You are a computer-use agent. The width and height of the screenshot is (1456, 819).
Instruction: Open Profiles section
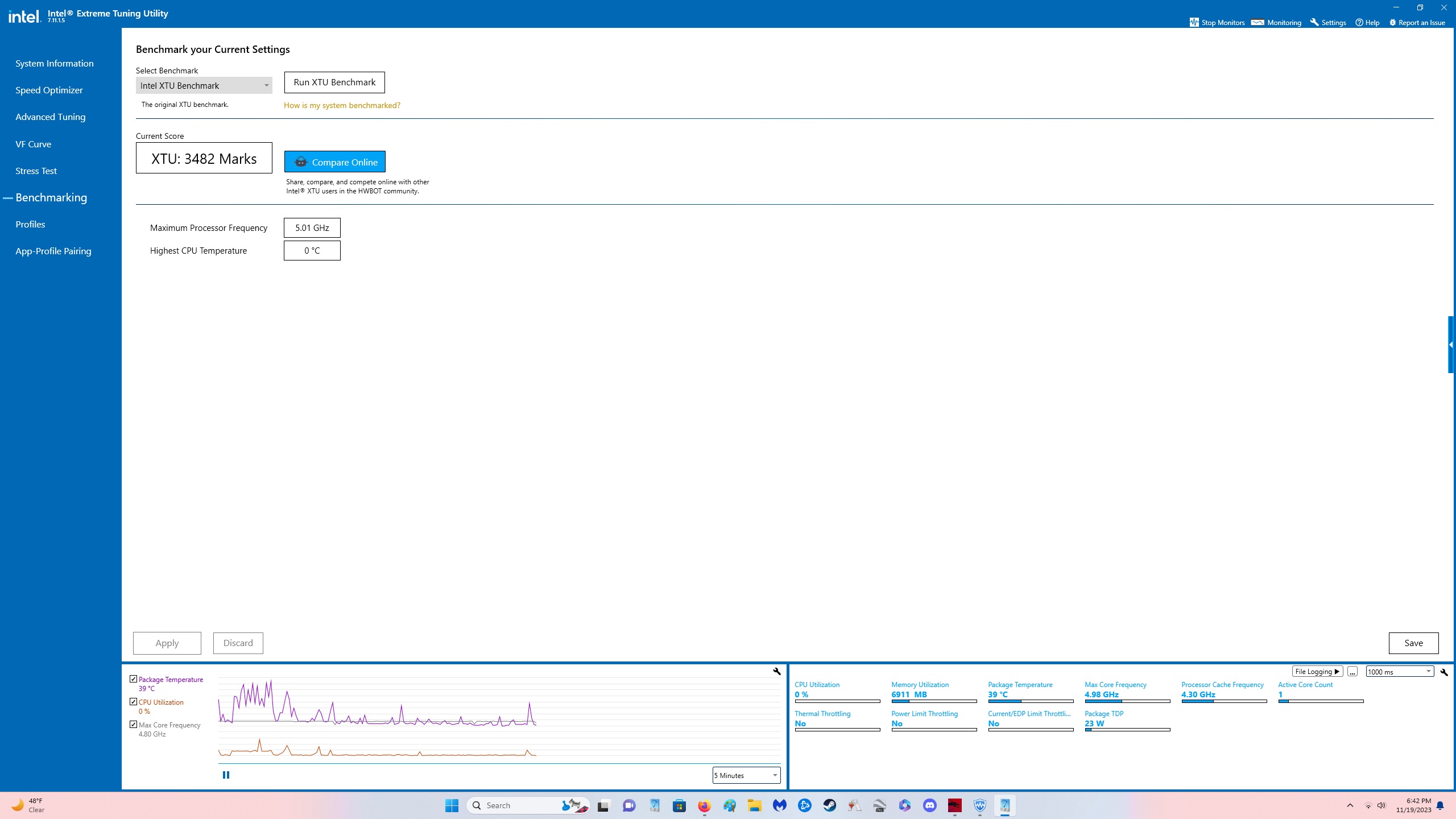(x=30, y=224)
